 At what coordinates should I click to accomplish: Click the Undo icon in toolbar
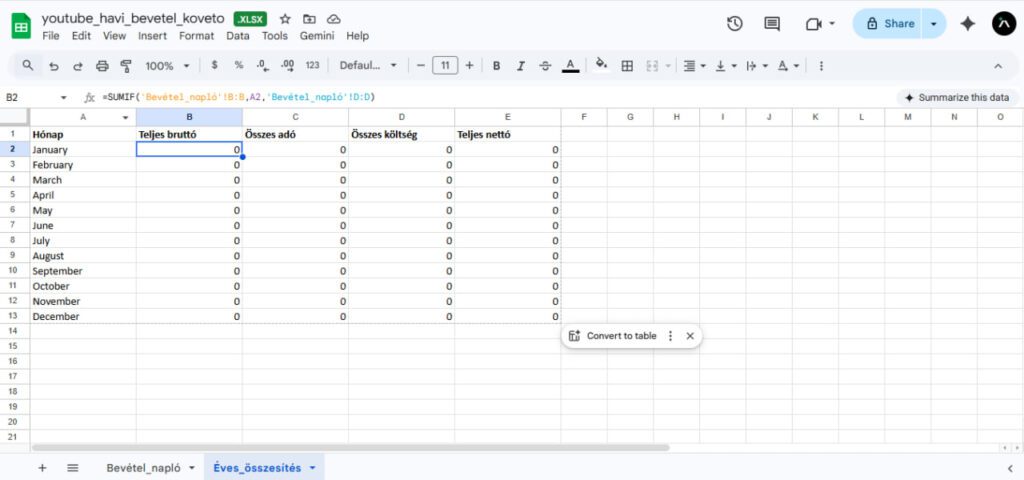coord(53,66)
